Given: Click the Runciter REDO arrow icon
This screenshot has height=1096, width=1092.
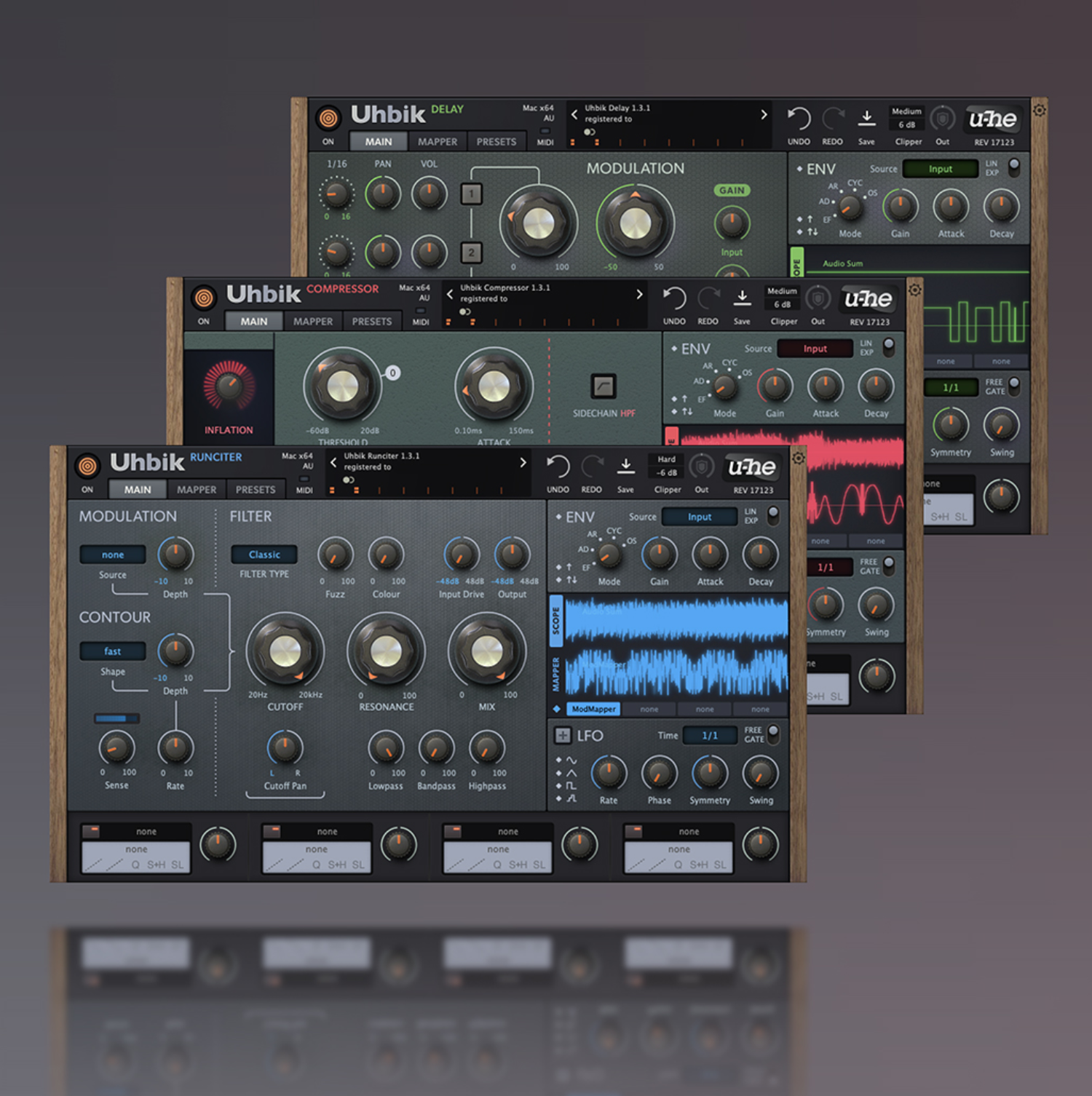Looking at the screenshot, I should click(x=591, y=466).
